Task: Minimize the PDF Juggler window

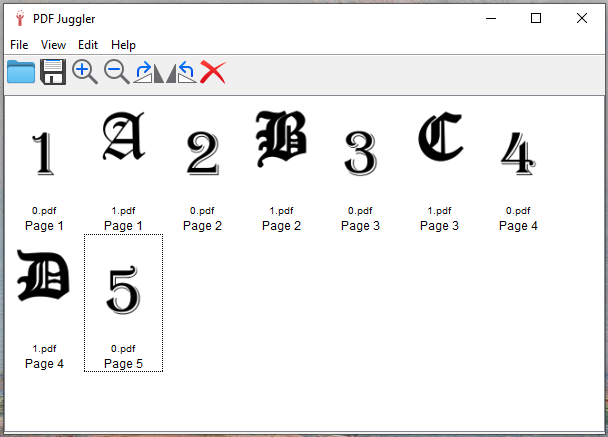Action: click(x=491, y=18)
